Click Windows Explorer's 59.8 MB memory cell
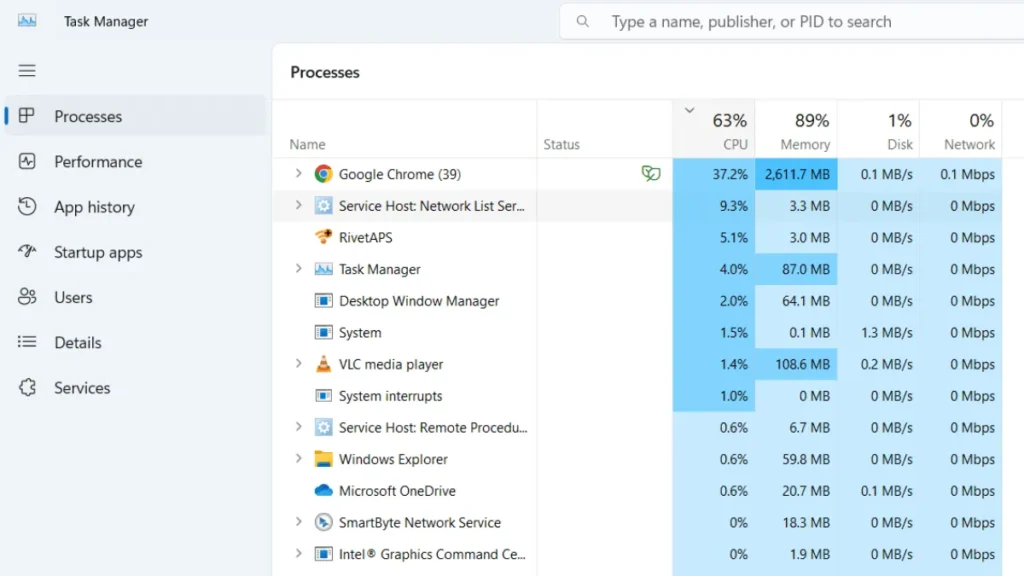 [796, 459]
